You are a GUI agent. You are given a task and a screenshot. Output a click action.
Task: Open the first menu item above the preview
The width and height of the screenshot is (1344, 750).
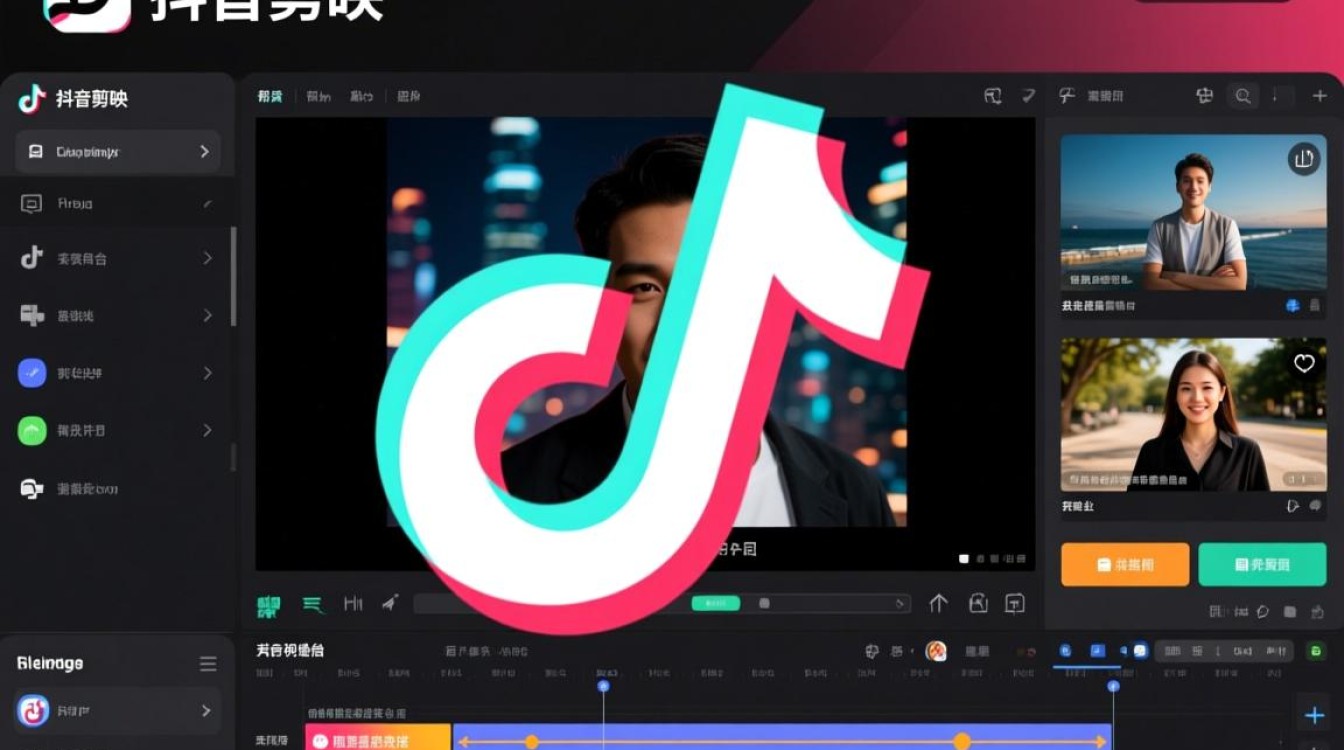(x=268, y=94)
